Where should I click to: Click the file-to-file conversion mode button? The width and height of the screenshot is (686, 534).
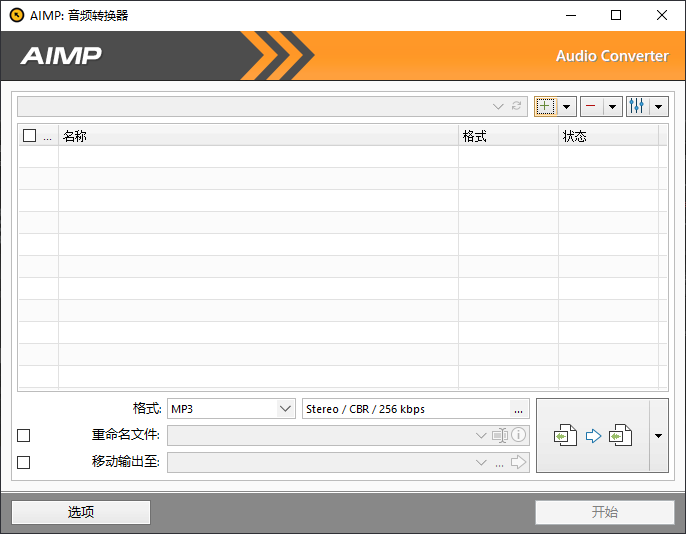point(593,436)
